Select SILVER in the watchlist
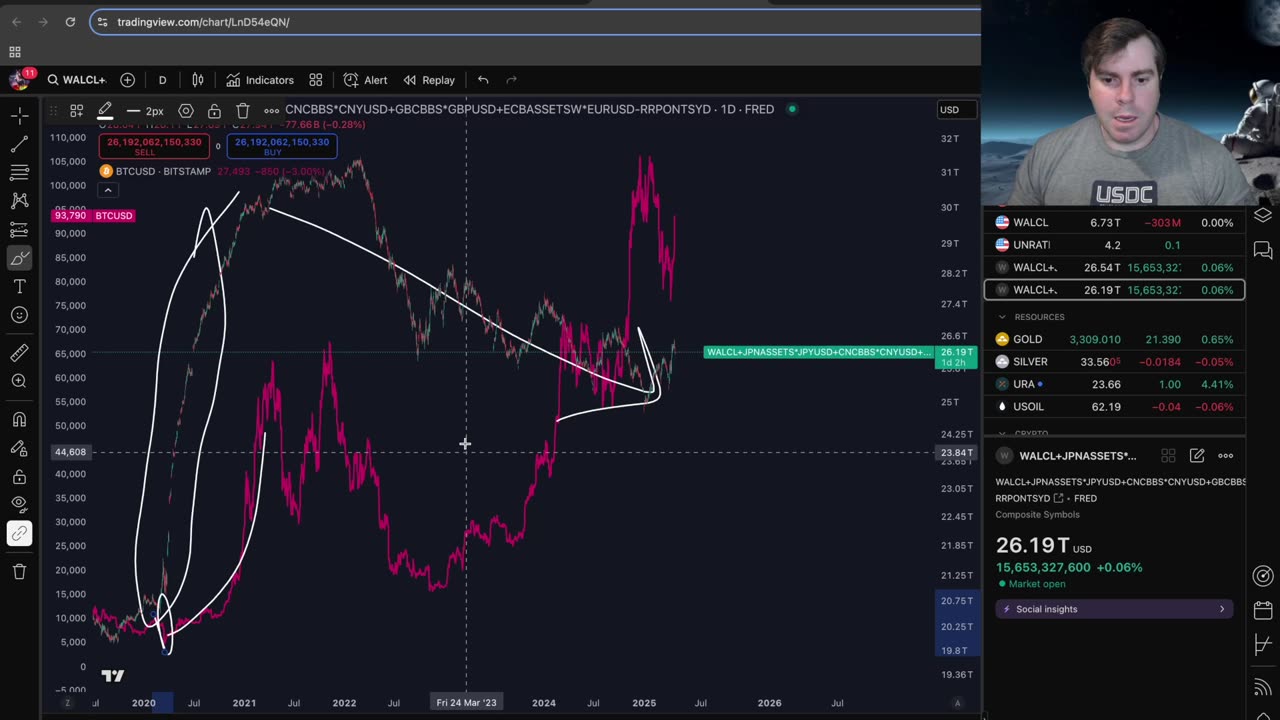The width and height of the screenshot is (1280, 720). (1114, 362)
